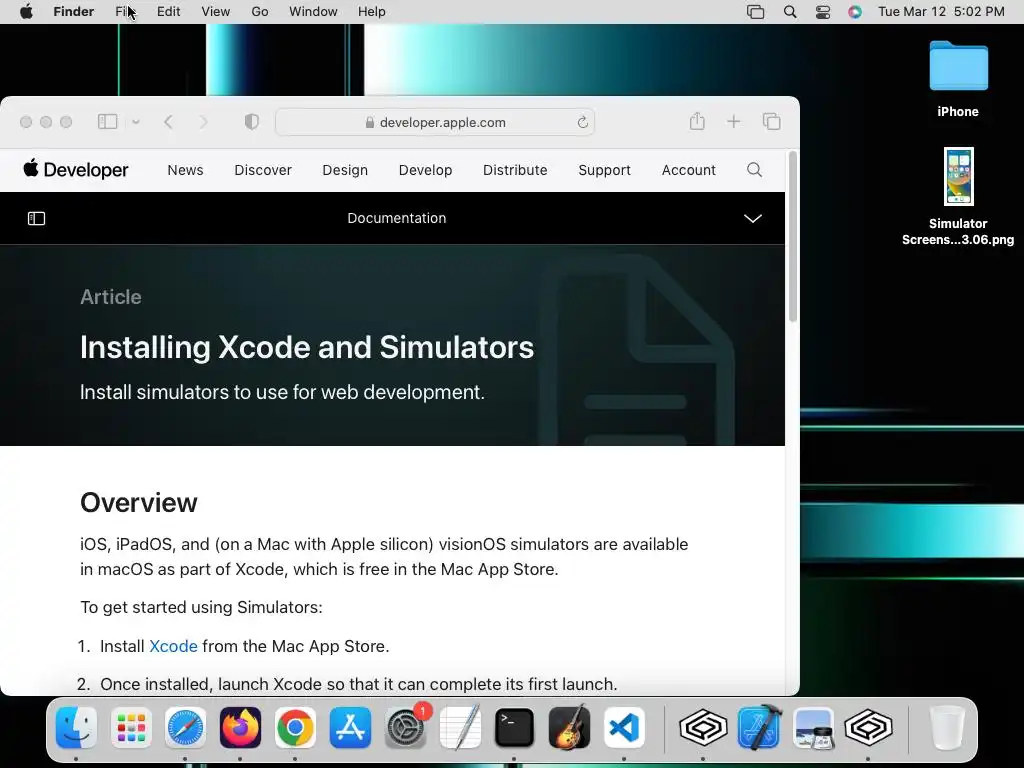Open the Apple menu
1024x768 pixels.
point(26,12)
